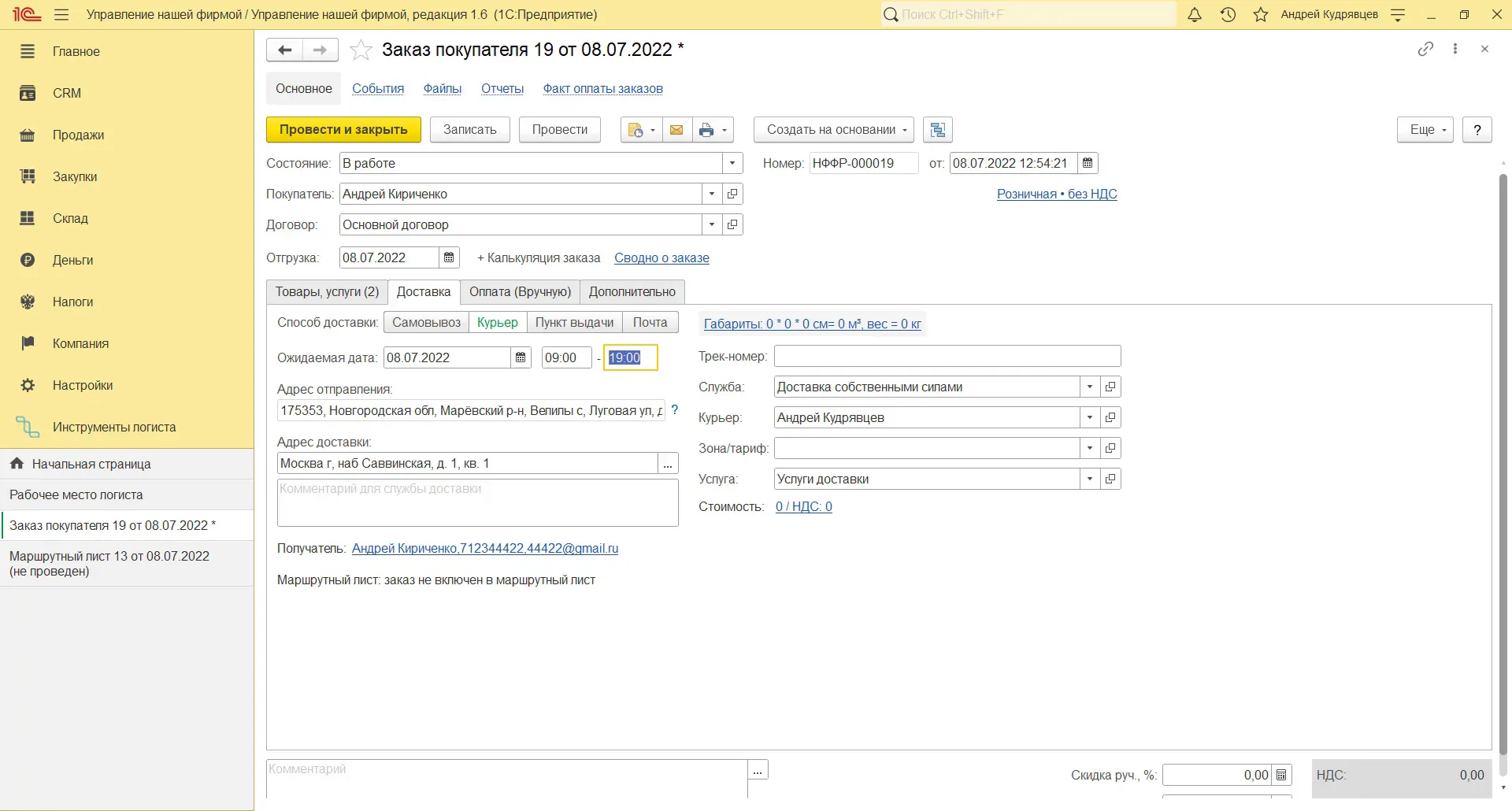Print the order printer icon
Screen dimensions: 1512x811
(x=713, y=130)
